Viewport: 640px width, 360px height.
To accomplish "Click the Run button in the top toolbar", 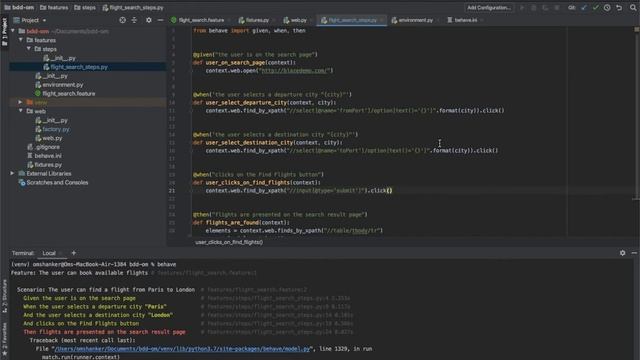I will coord(522,8).
